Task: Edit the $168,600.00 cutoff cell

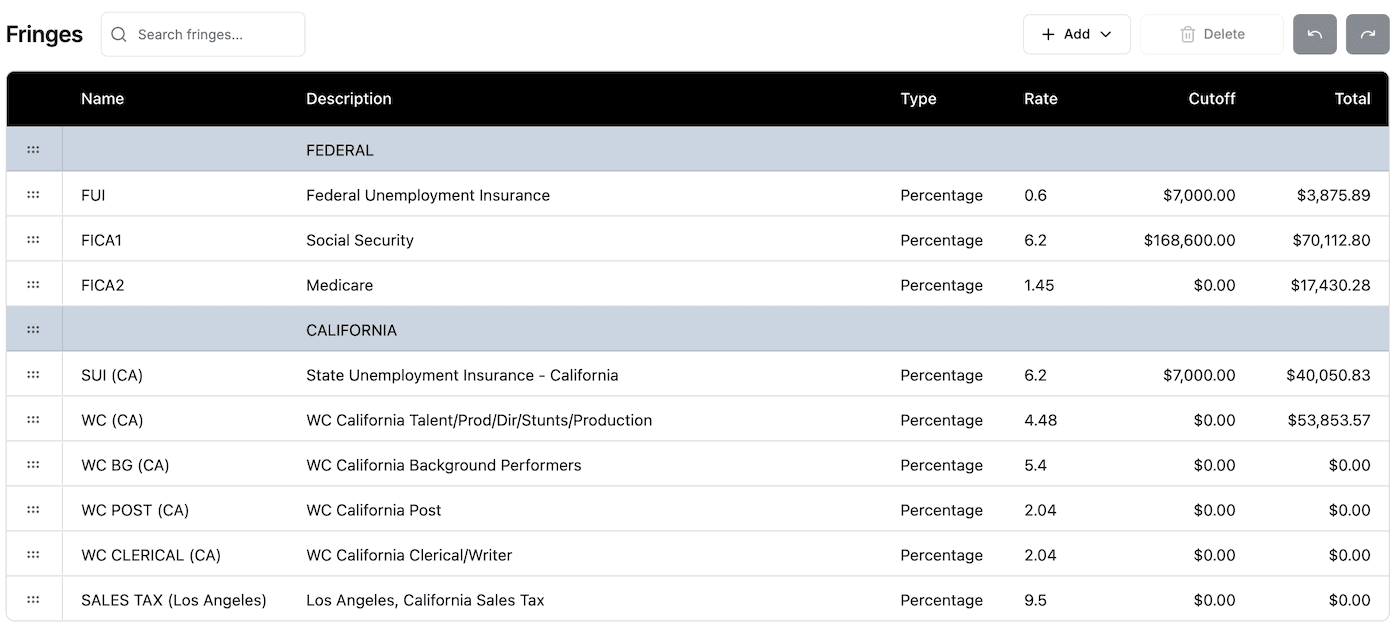Action: tap(1189, 240)
